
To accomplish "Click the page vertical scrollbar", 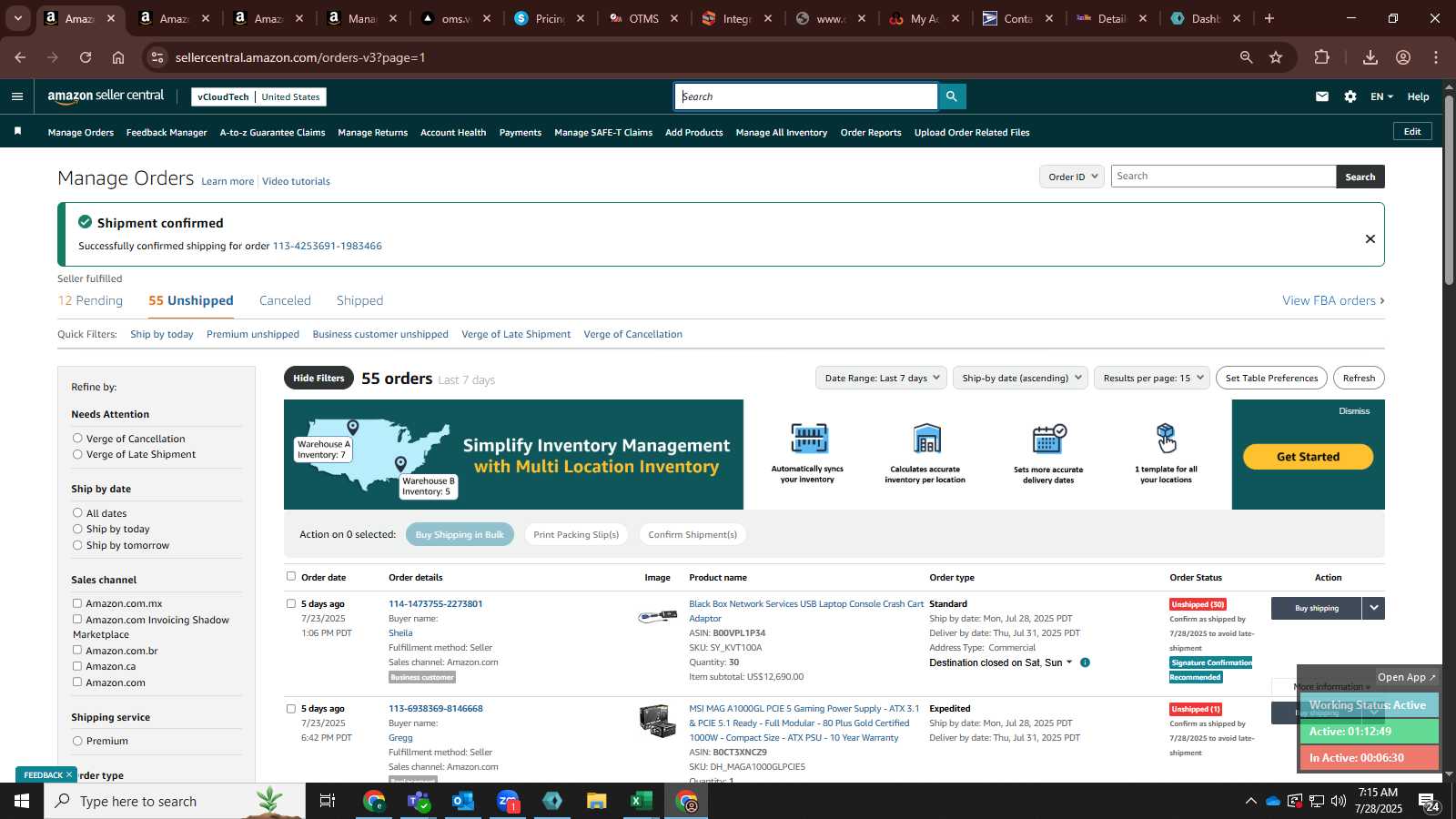I will (x=1449, y=189).
